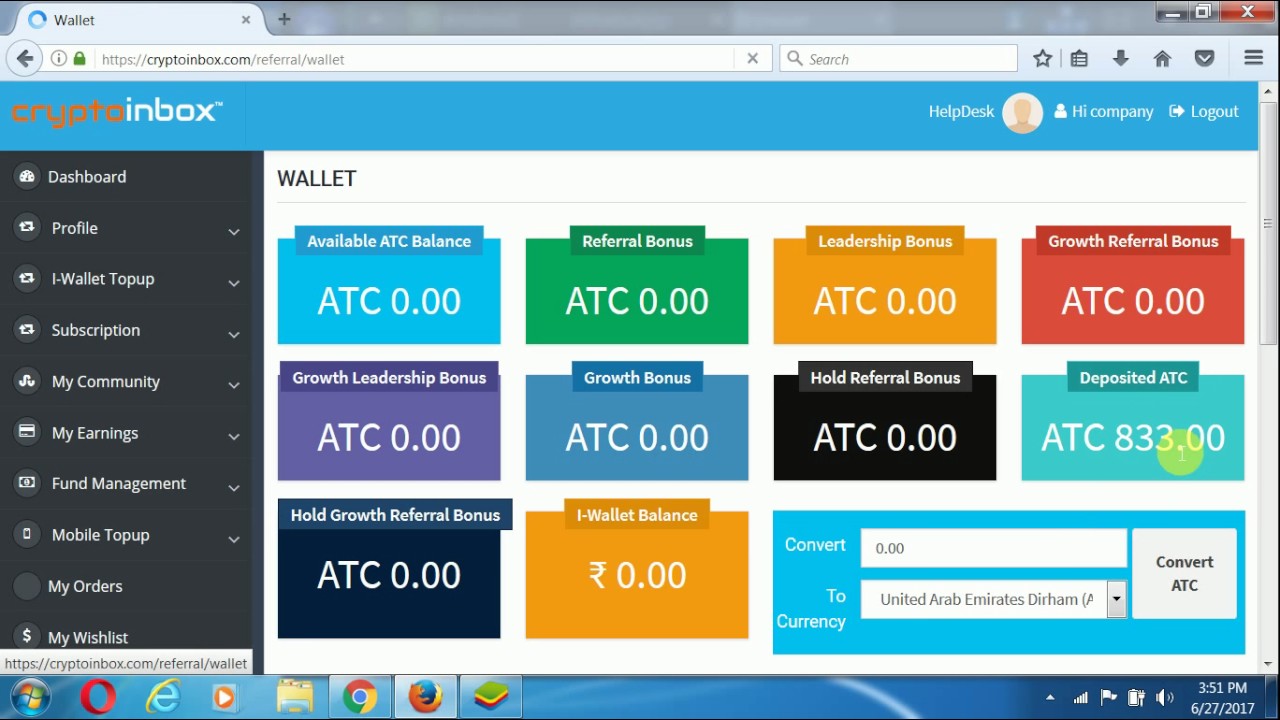1280x720 pixels.
Task: Click the Fund Management sidebar icon
Action: tap(27, 483)
